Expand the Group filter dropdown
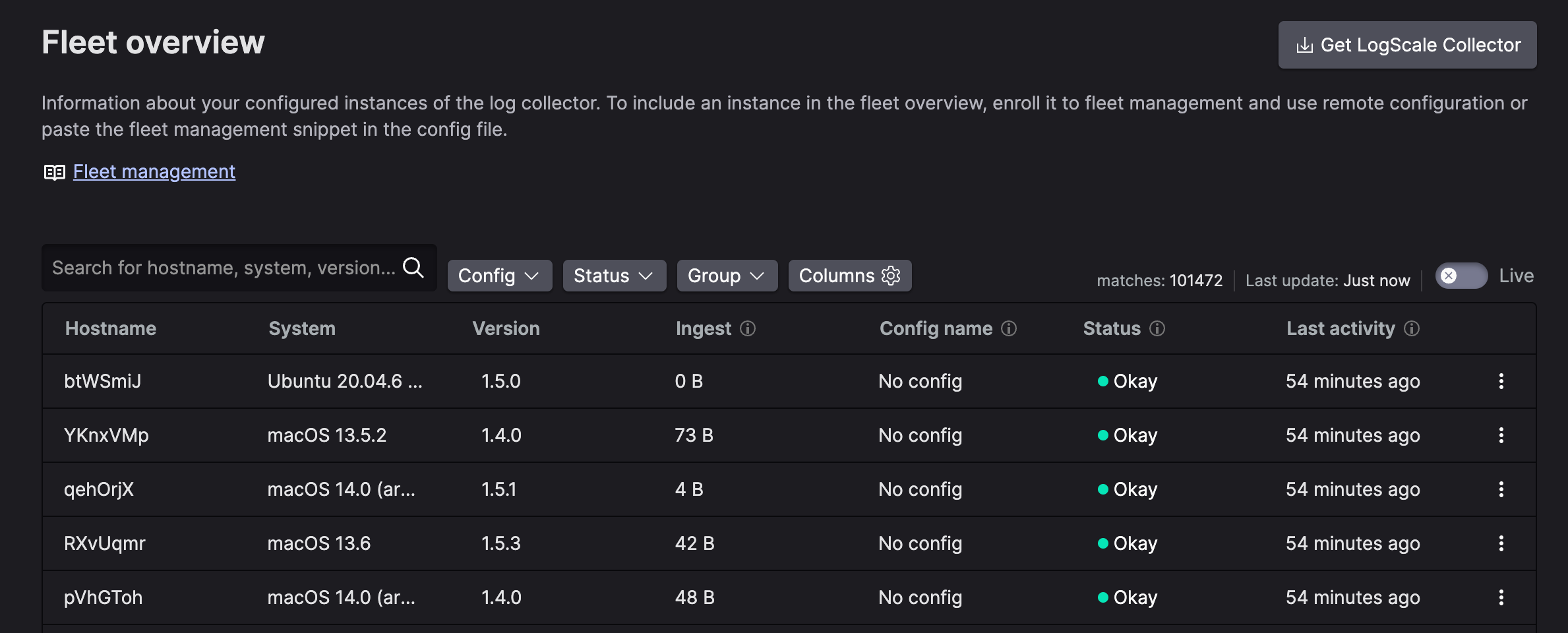Viewport: 1568px width, 633px height. [x=727, y=276]
